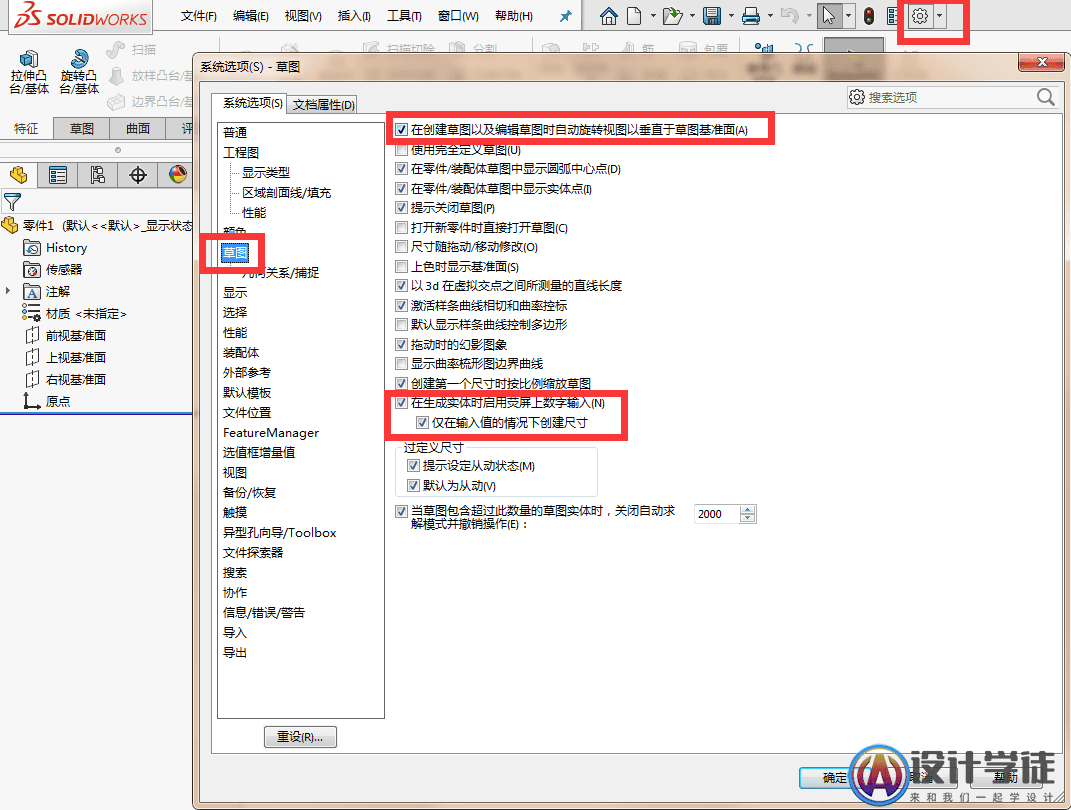The height and width of the screenshot is (810, 1071).
Task: Select 几何关系/捕捉 category in options list
Action: tap(281, 273)
